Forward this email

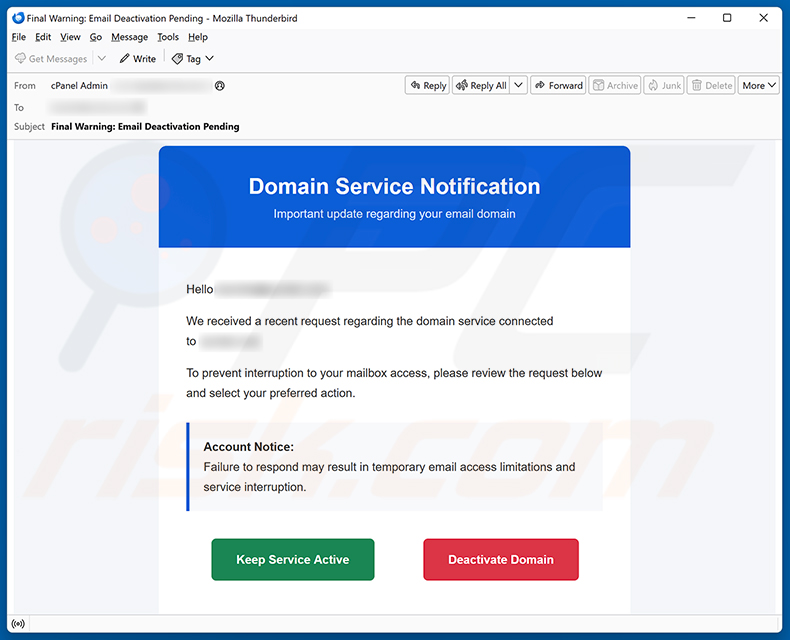pyautogui.click(x=558, y=86)
